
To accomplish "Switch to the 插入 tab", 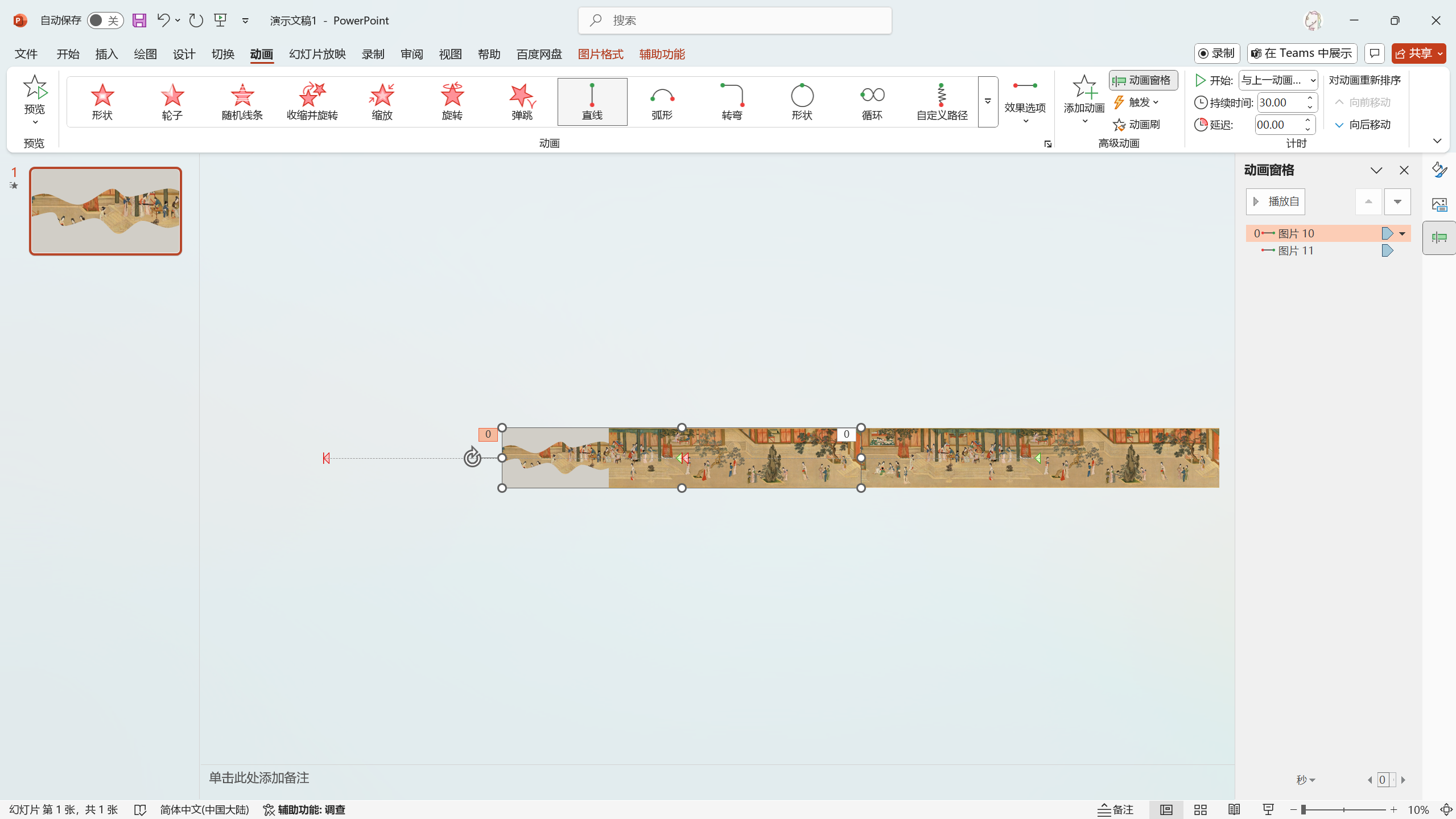I will (x=106, y=54).
